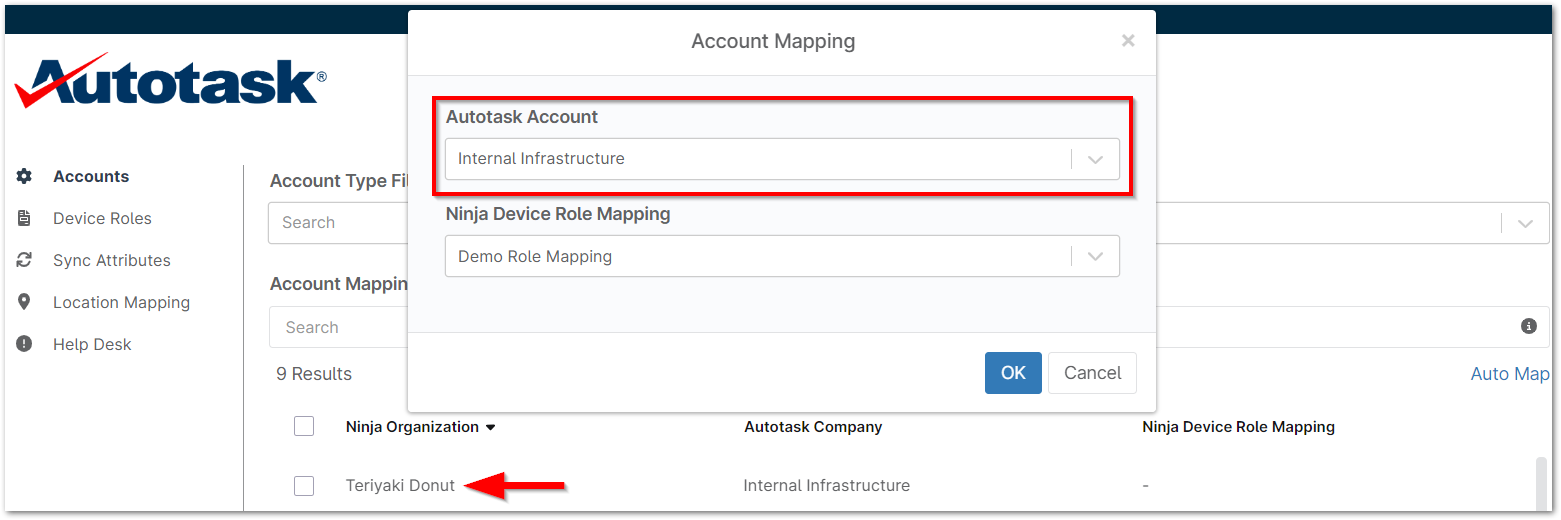Confirm mapping with the OK button
Viewport: 1561px width, 520px height.
click(1013, 373)
